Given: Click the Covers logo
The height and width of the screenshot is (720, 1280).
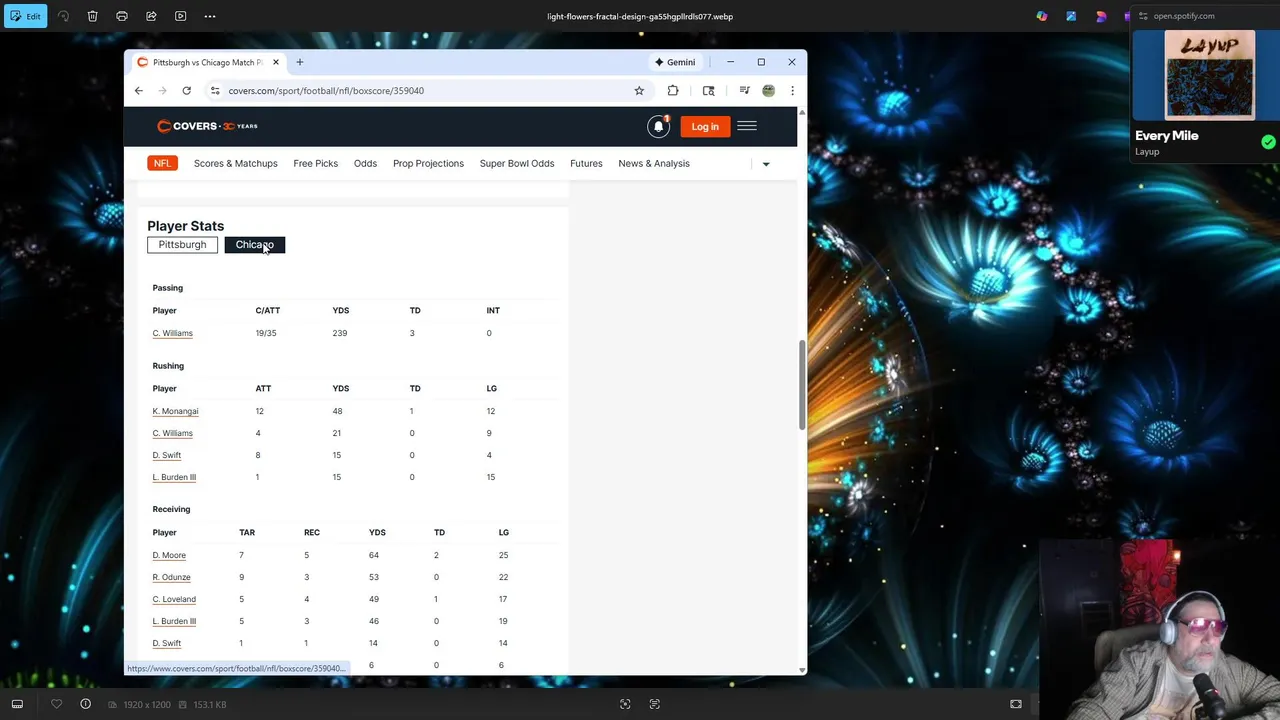Looking at the screenshot, I should [207, 126].
